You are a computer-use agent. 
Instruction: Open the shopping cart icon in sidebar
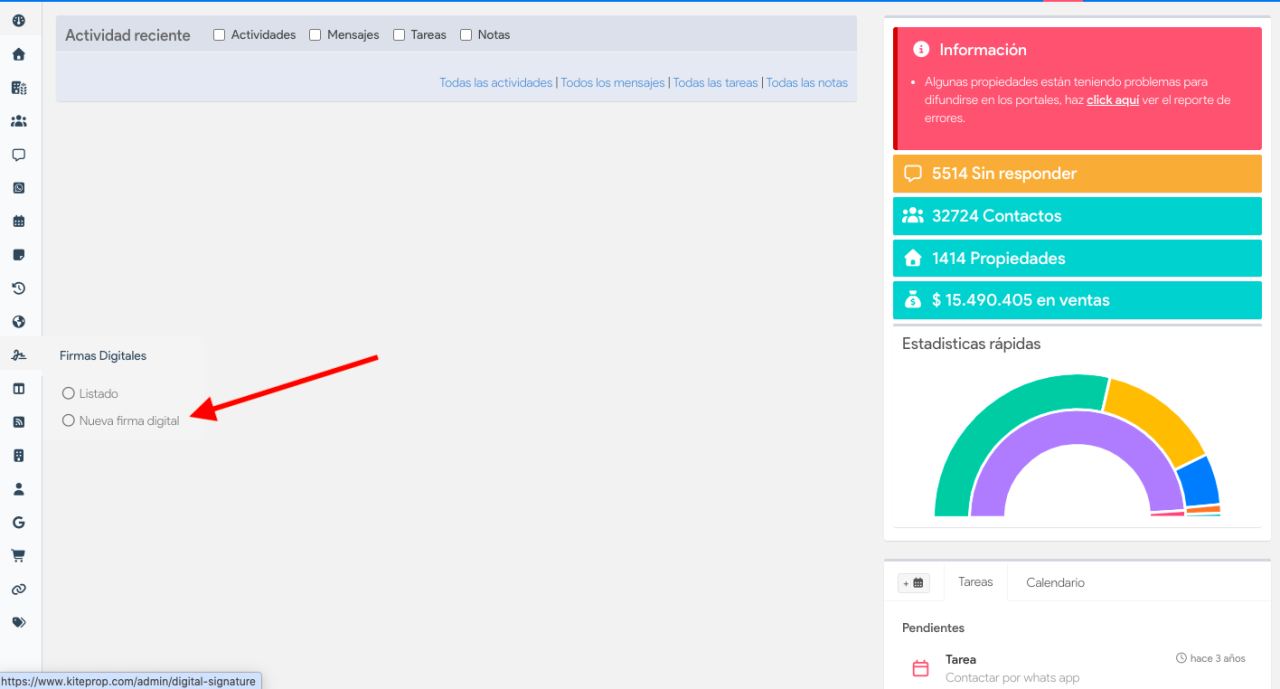[x=18, y=556]
